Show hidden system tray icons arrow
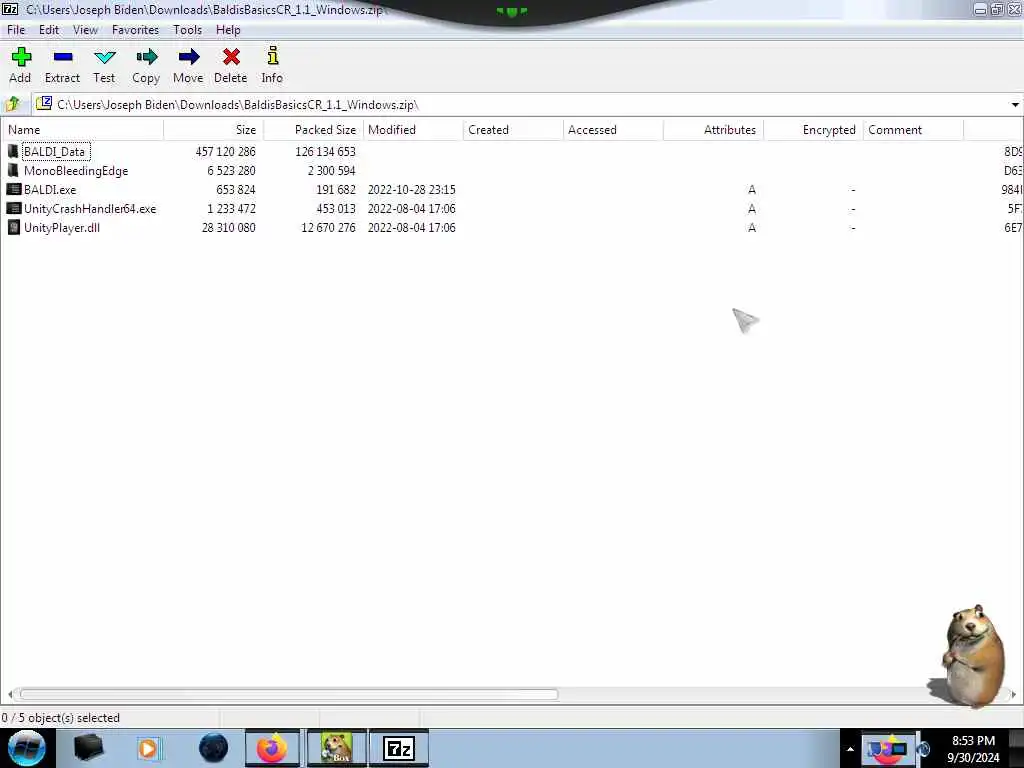1024x768 pixels. click(x=850, y=749)
